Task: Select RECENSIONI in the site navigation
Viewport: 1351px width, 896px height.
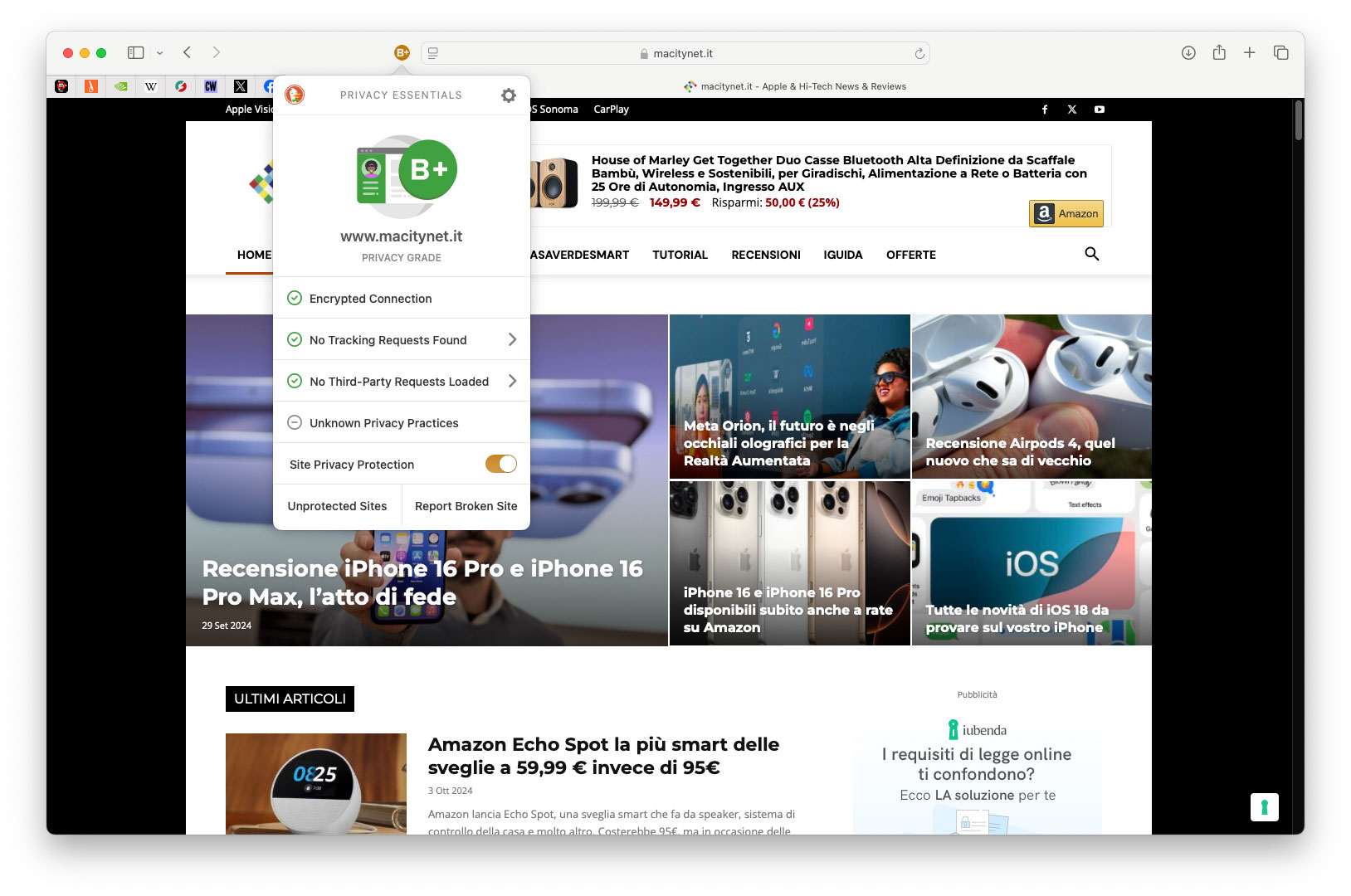Action: (765, 255)
